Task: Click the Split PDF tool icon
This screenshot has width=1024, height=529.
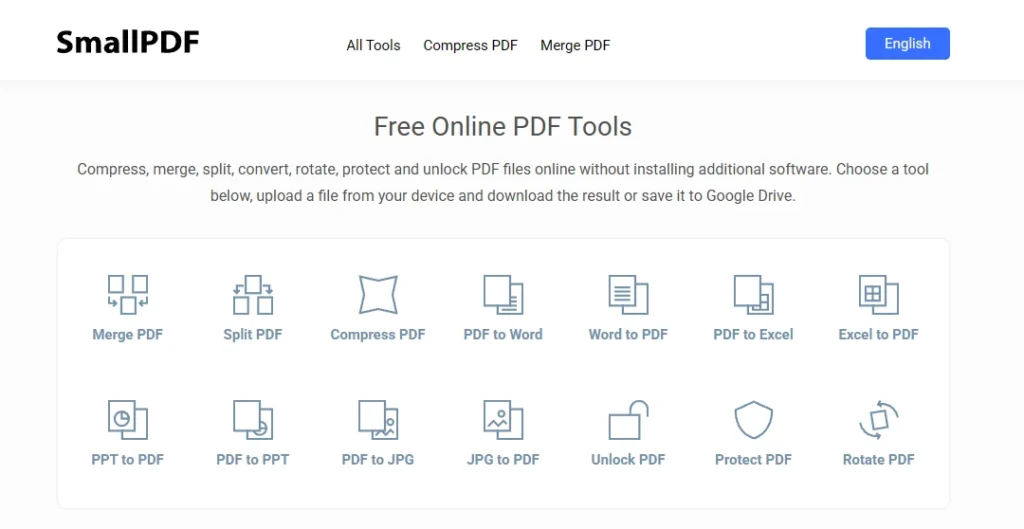Action: (x=253, y=295)
